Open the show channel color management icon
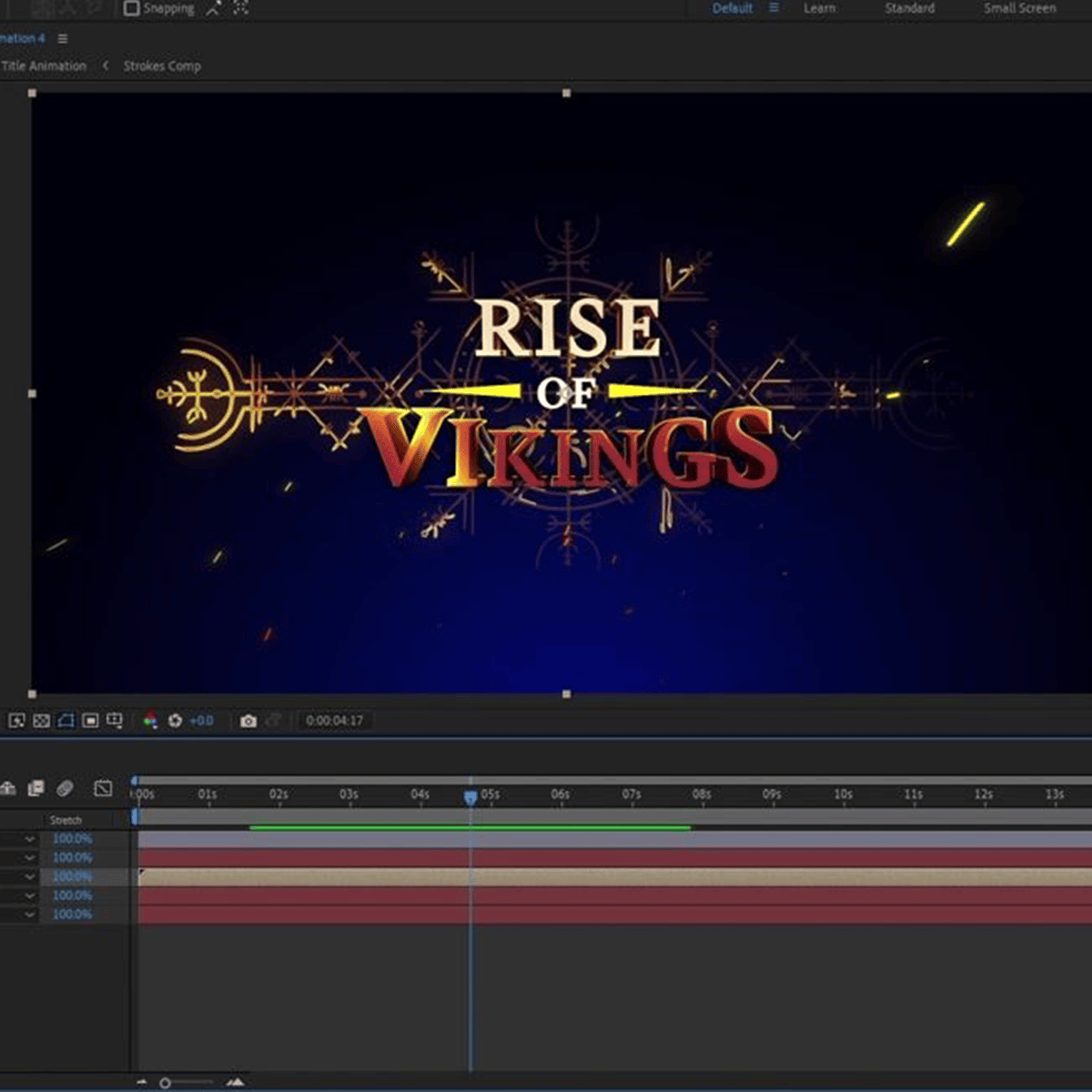 point(150,721)
